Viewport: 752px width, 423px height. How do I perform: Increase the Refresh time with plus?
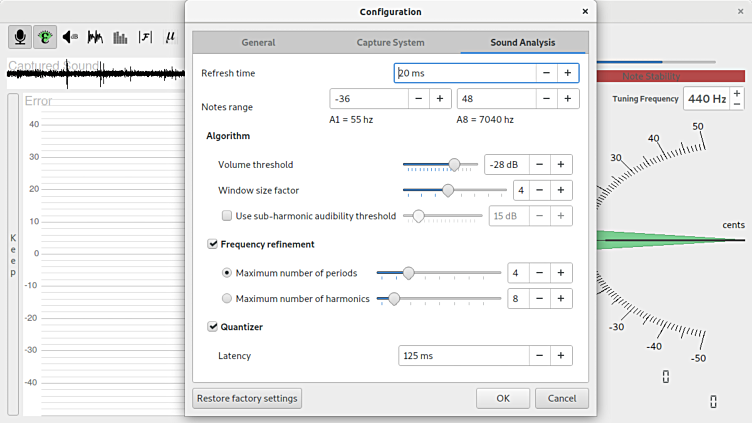[x=567, y=73]
